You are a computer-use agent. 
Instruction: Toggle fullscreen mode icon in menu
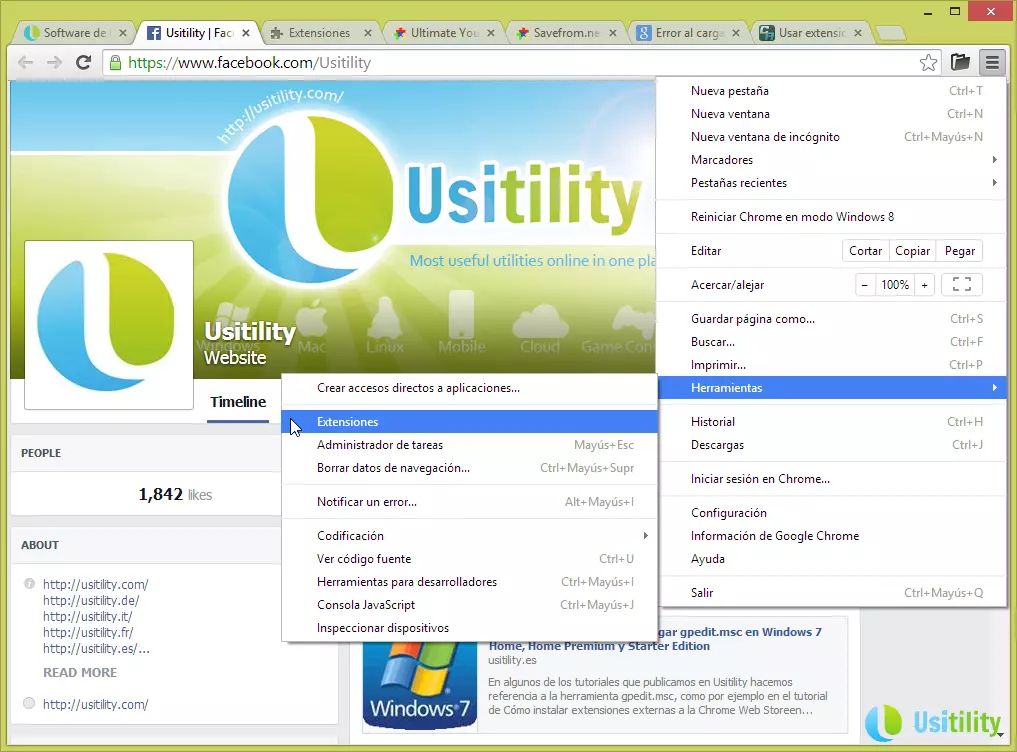pos(961,285)
